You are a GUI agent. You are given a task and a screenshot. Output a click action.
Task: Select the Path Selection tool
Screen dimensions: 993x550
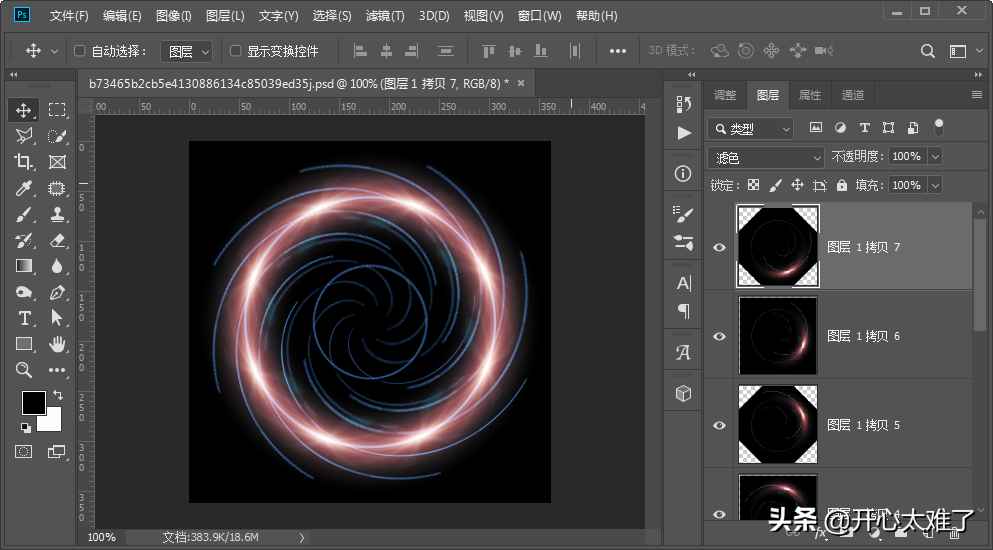(57, 318)
